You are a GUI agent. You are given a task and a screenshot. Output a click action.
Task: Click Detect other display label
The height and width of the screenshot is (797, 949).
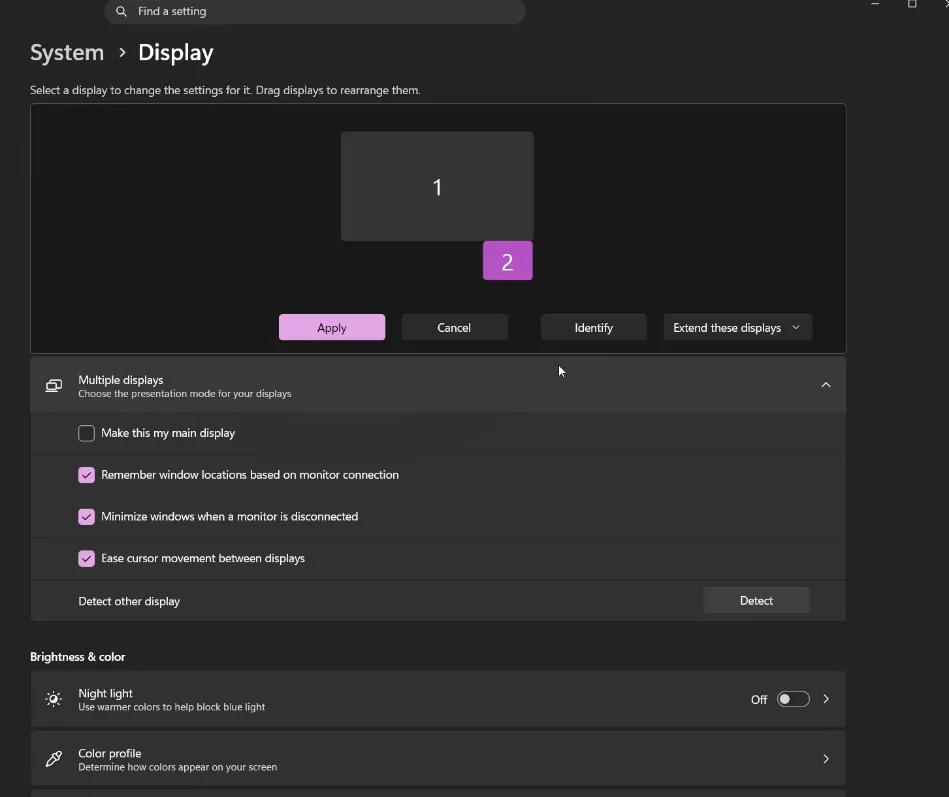pyautogui.click(x=129, y=601)
